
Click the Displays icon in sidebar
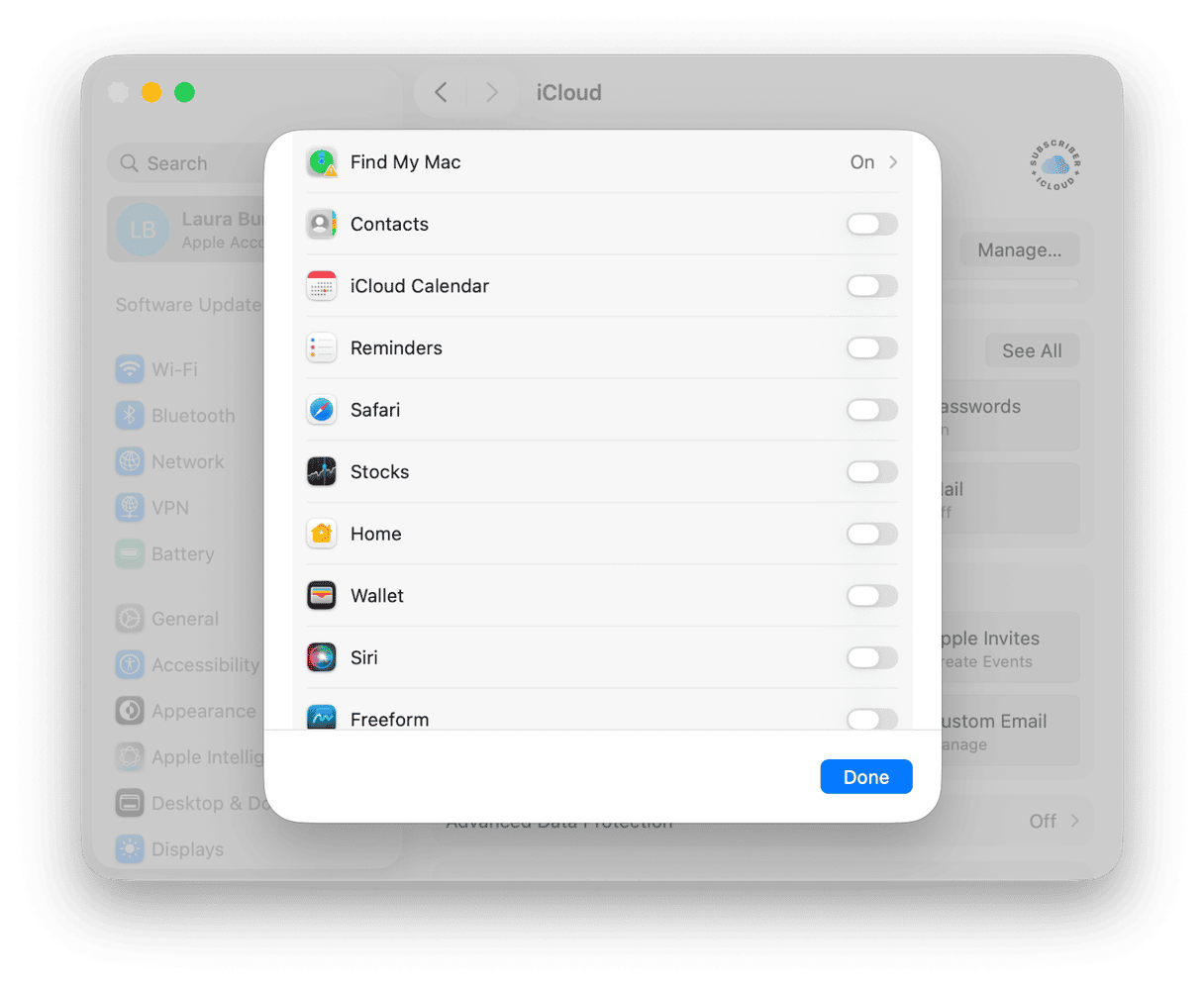(x=130, y=849)
